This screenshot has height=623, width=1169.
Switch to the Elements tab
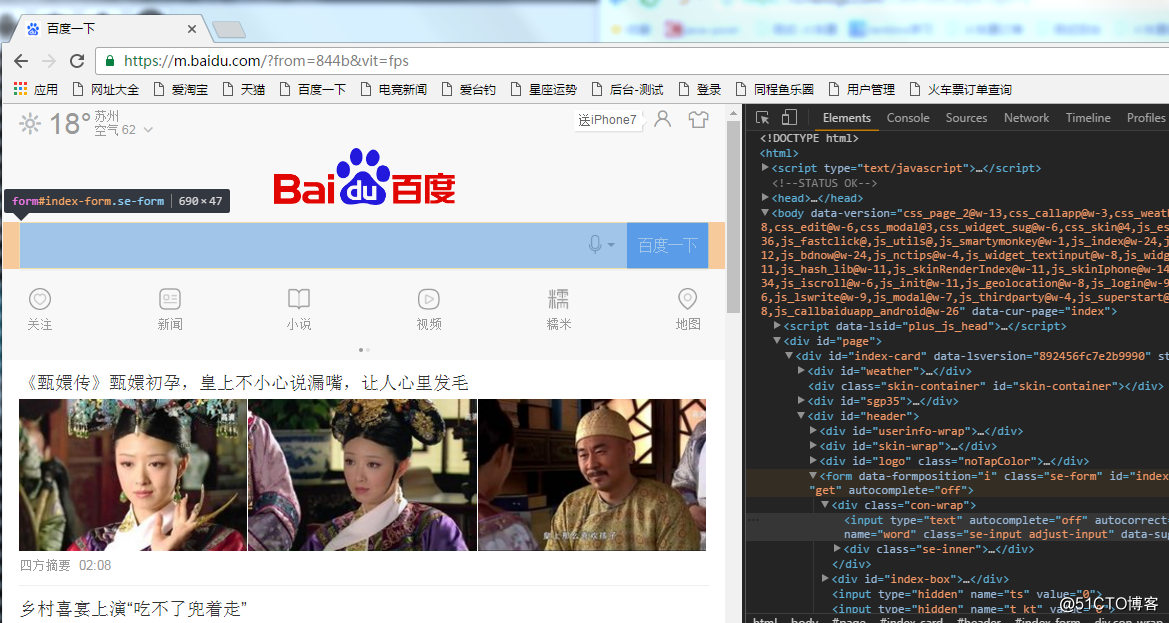pyautogui.click(x=846, y=118)
